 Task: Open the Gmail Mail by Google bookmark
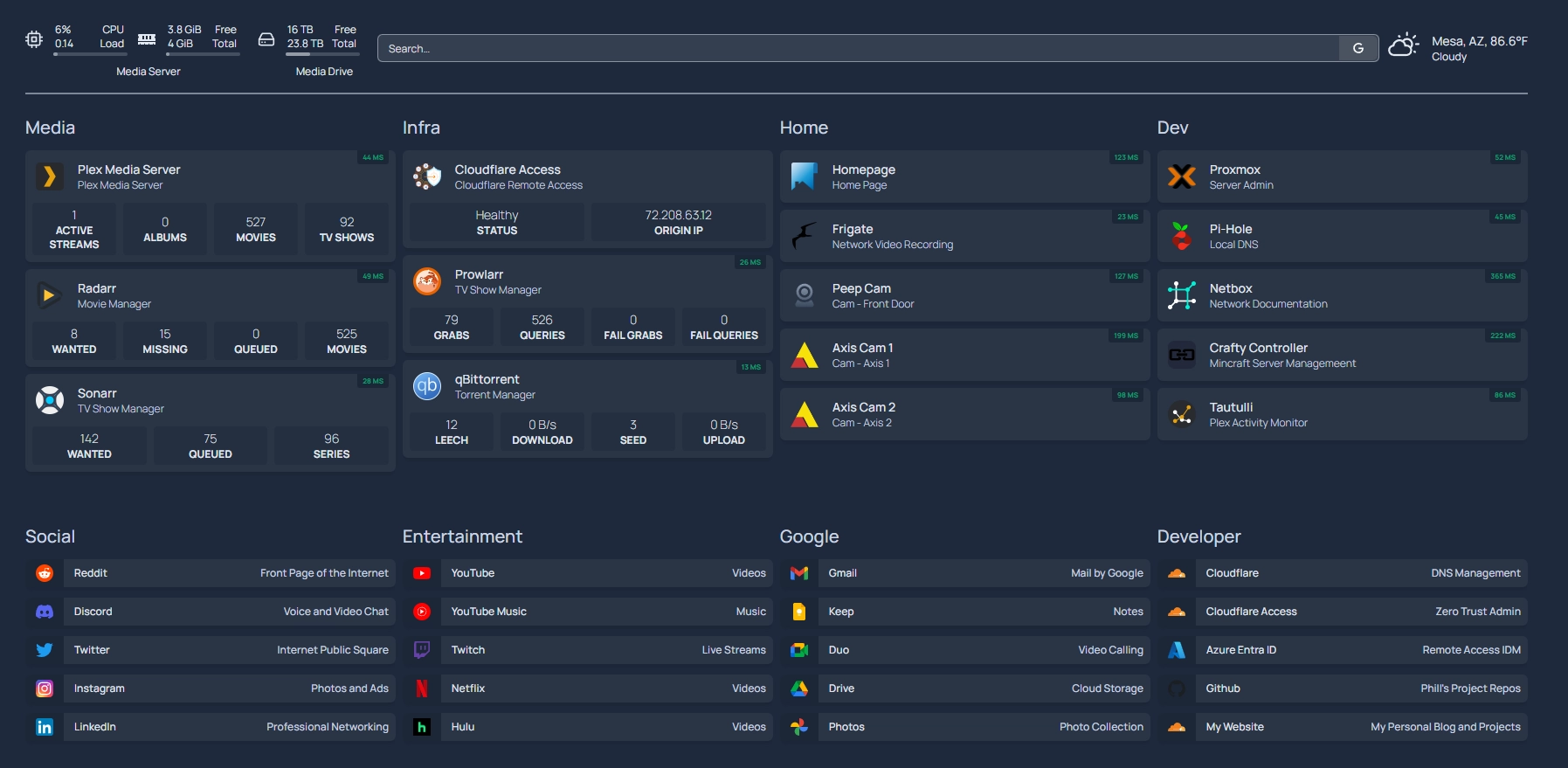pos(984,573)
